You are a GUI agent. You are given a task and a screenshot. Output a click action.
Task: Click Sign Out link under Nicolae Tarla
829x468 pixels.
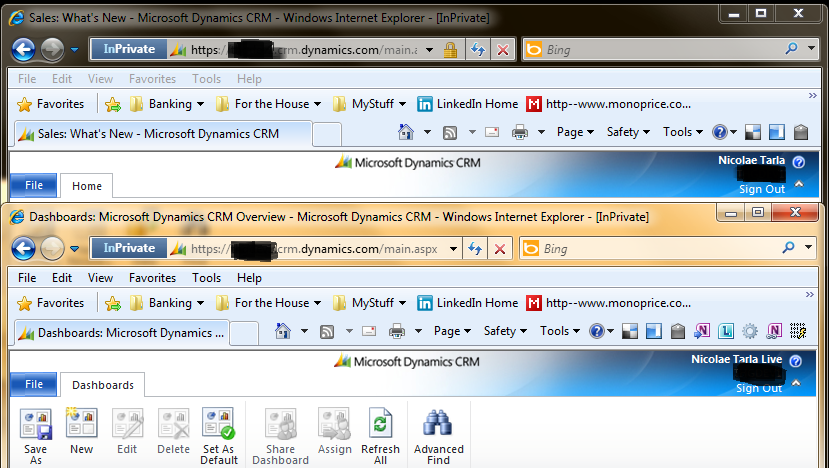(761, 189)
